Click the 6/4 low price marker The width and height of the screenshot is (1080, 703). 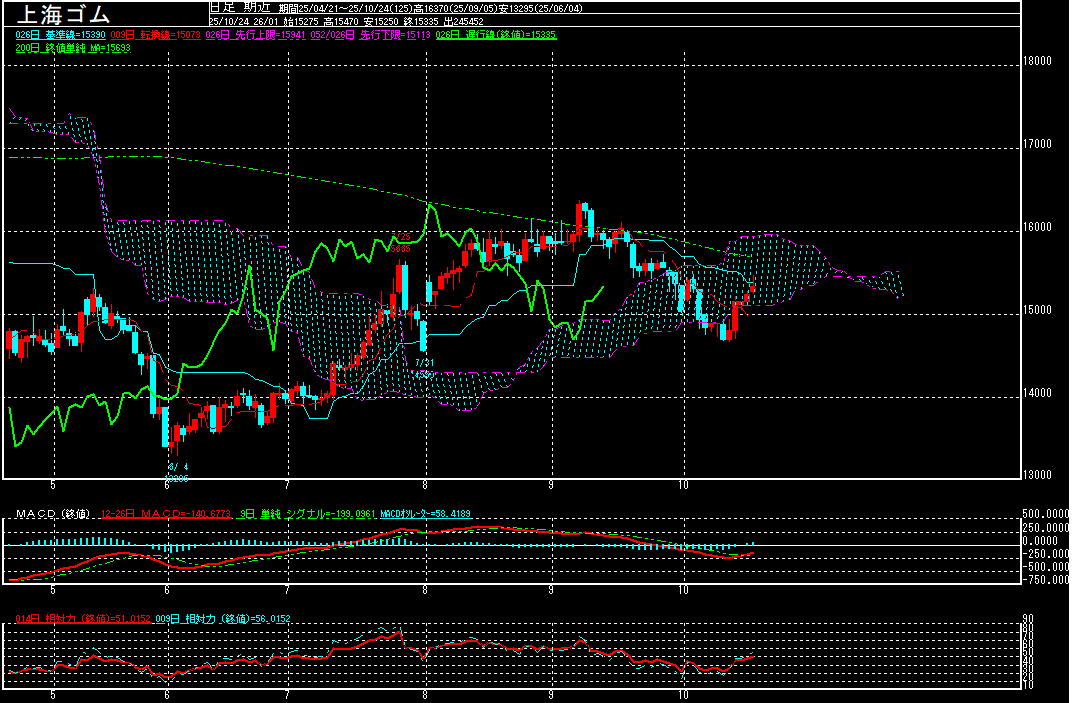tap(177, 467)
